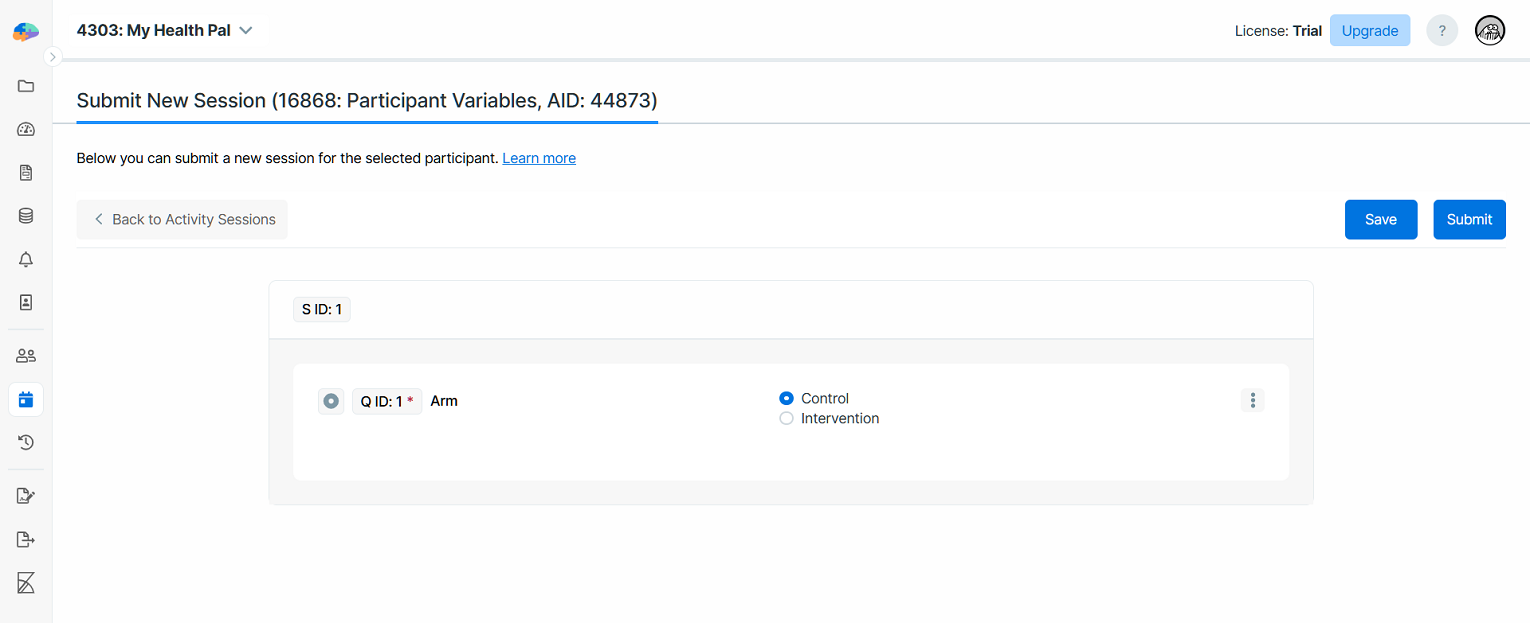Click the document page sidebar icon
This screenshot has width=1530, height=623.
26,173
